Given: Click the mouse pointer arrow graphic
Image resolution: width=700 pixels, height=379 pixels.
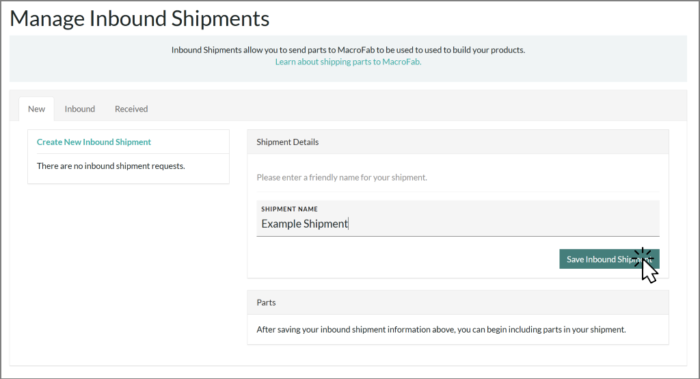Looking at the screenshot, I should [649, 271].
